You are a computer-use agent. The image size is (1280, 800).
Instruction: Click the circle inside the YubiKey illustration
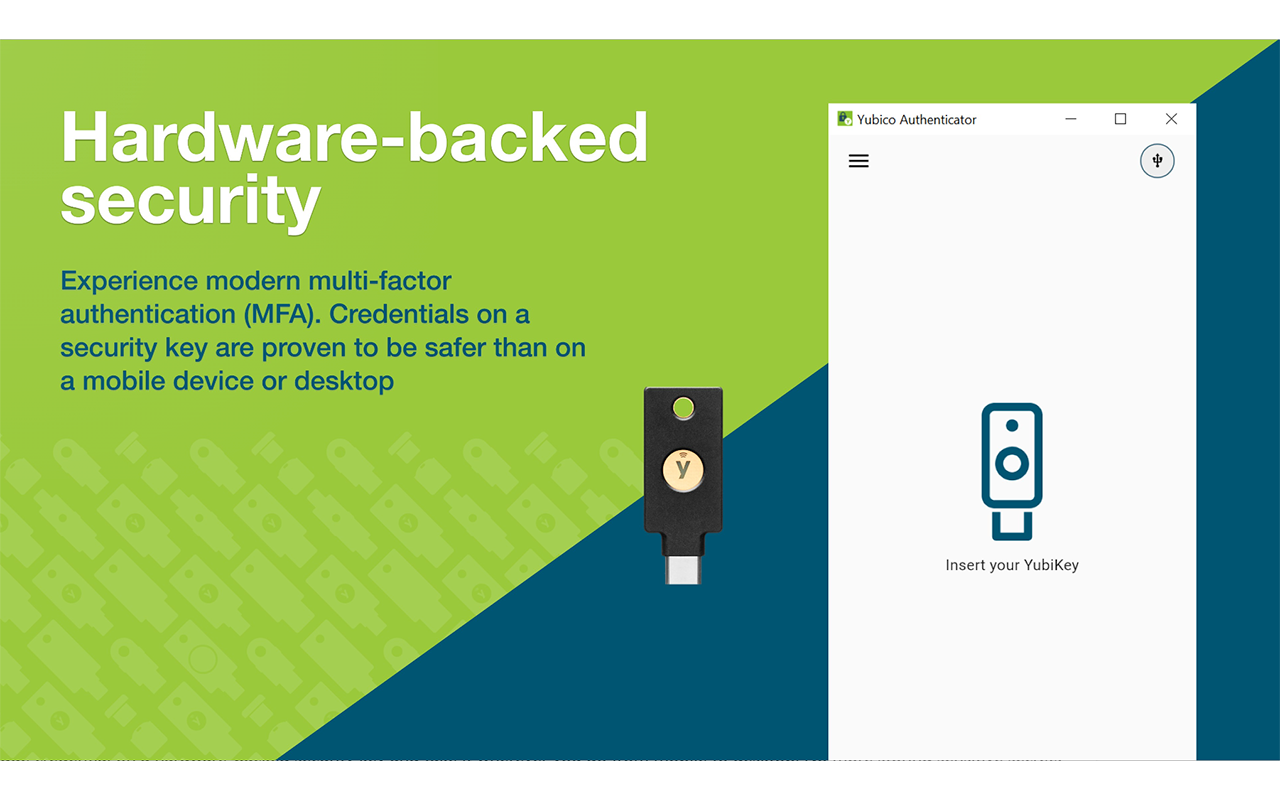pyautogui.click(x=1012, y=463)
